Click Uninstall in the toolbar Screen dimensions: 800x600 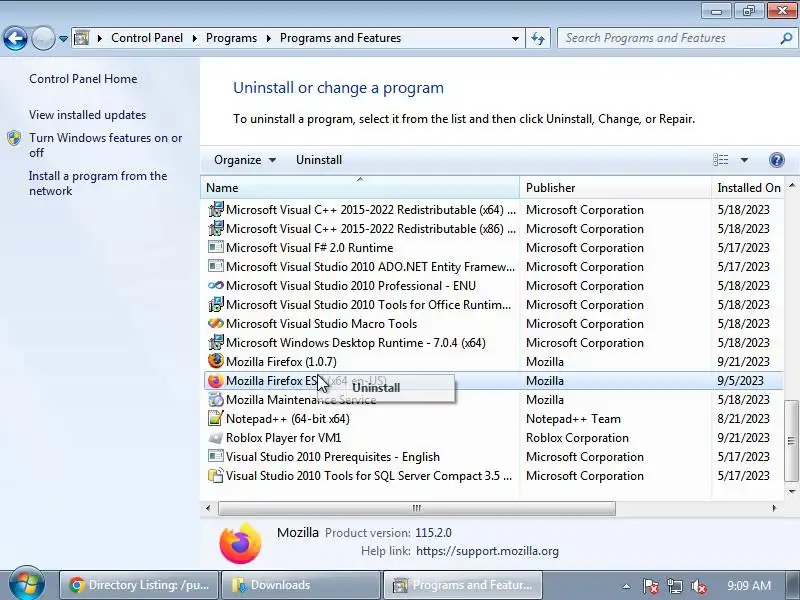point(319,160)
